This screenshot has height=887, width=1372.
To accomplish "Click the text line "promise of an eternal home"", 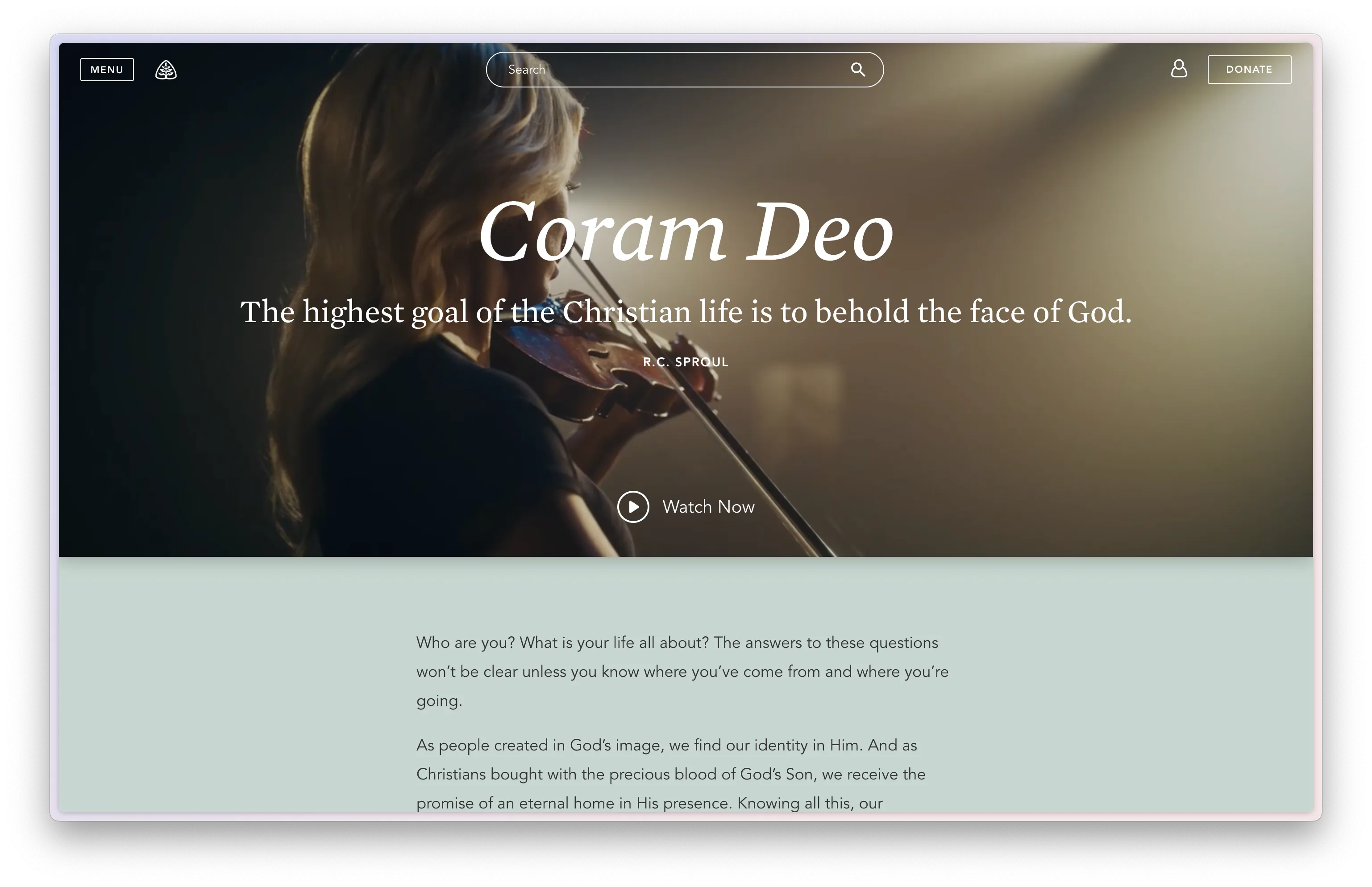I will (649, 803).
